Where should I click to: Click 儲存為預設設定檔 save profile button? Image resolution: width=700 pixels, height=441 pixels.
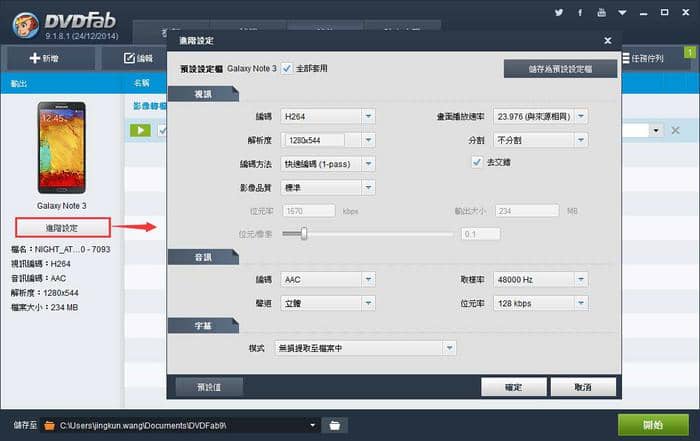point(560,69)
